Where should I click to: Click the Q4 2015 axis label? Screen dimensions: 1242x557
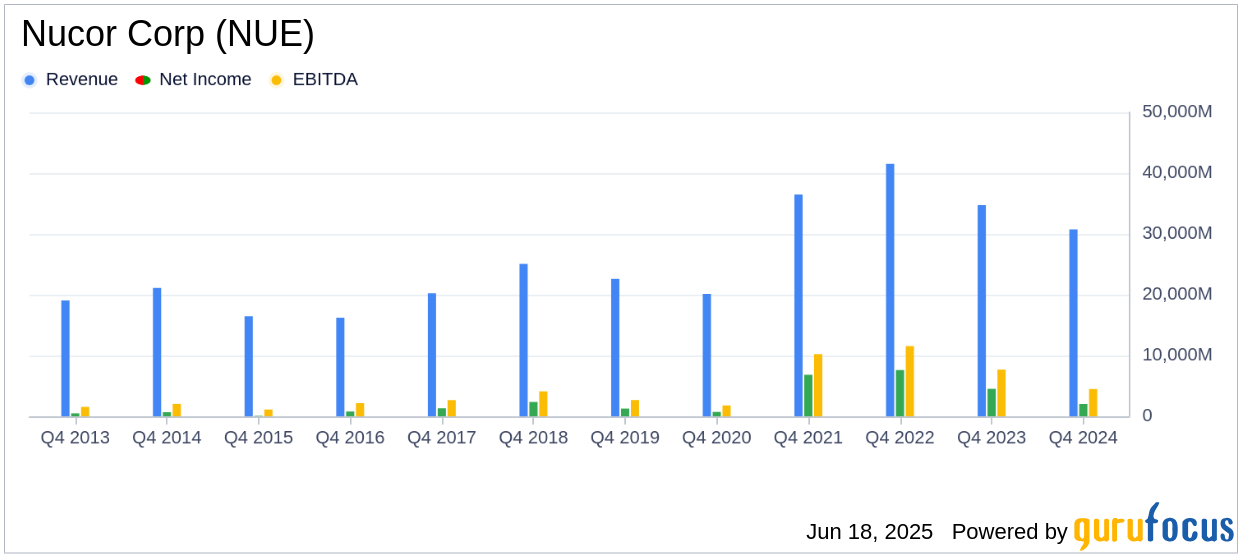pyautogui.click(x=258, y=438)
